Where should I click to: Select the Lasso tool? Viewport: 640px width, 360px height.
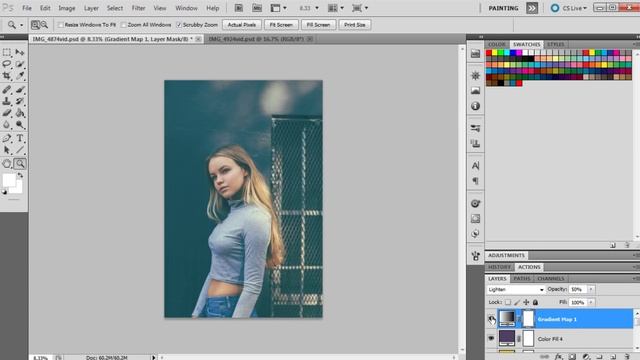(7, 64)
